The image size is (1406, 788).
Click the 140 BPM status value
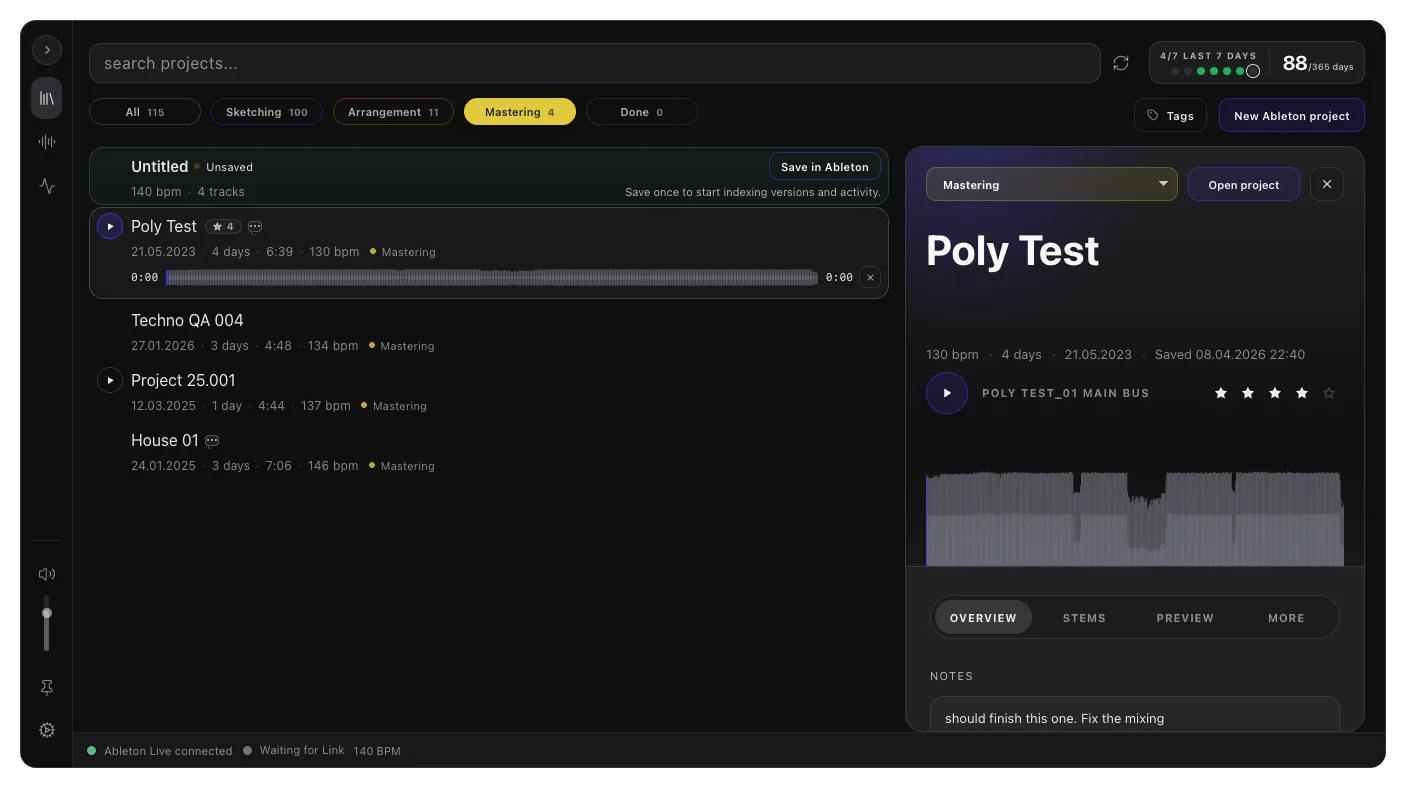pos(377,751)
